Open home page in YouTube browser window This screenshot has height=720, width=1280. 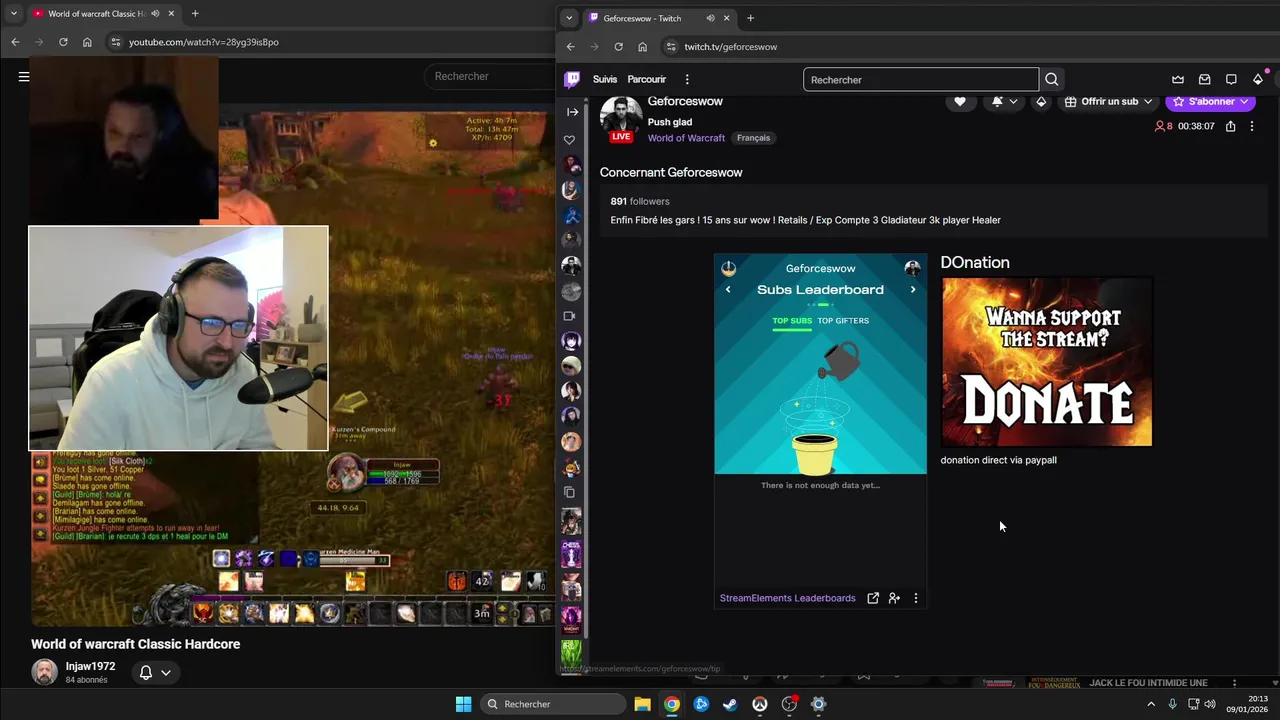(x=87, y=42)
